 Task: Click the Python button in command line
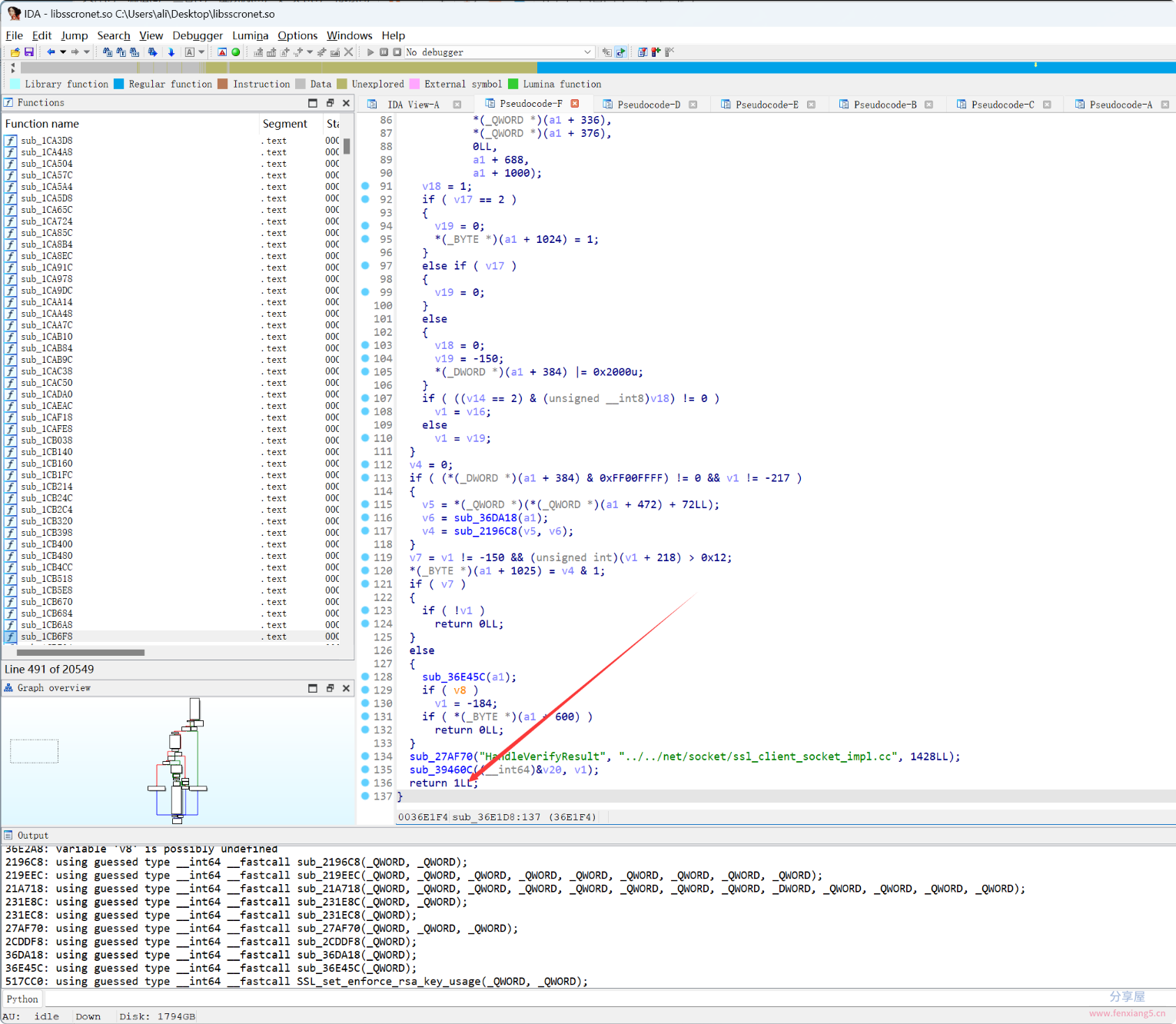point(22,999)
